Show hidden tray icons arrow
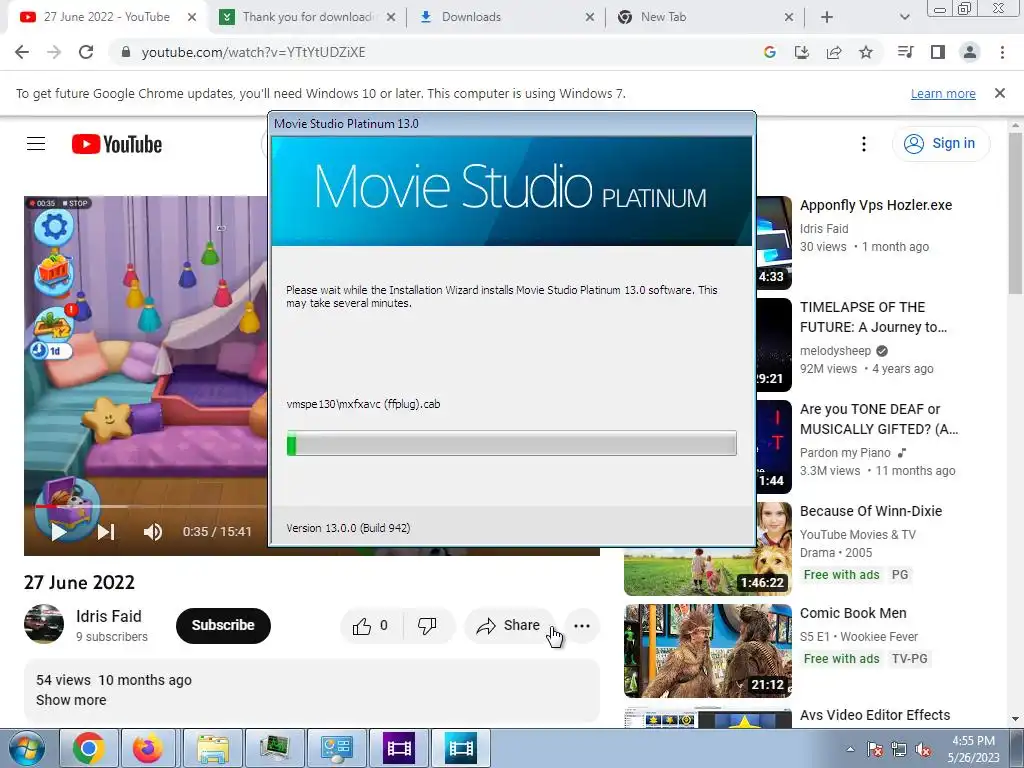The image size is (1024, 768). [850, 749]
